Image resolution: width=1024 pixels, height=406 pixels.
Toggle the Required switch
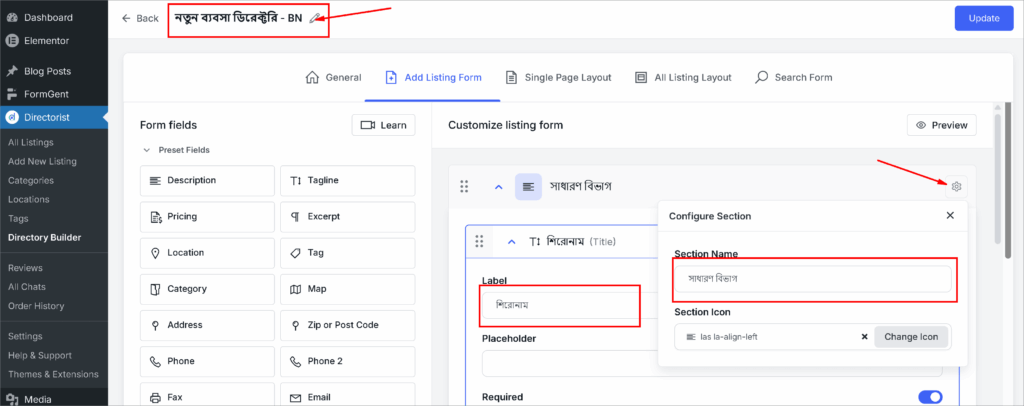click(x=929, y=396)
